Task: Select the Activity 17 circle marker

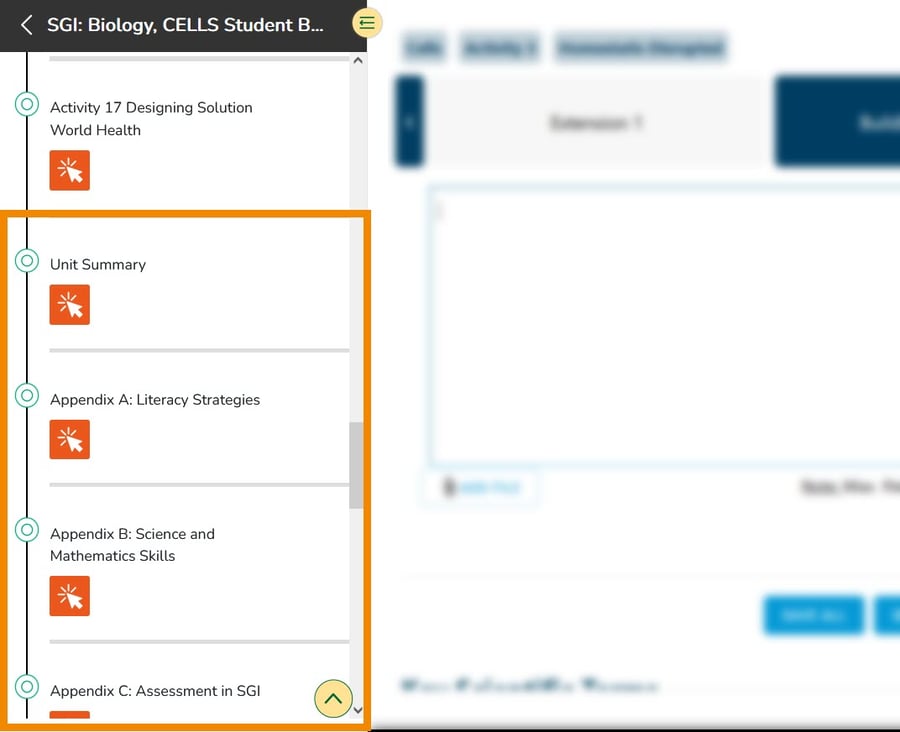Action: (x=27, y=104)
